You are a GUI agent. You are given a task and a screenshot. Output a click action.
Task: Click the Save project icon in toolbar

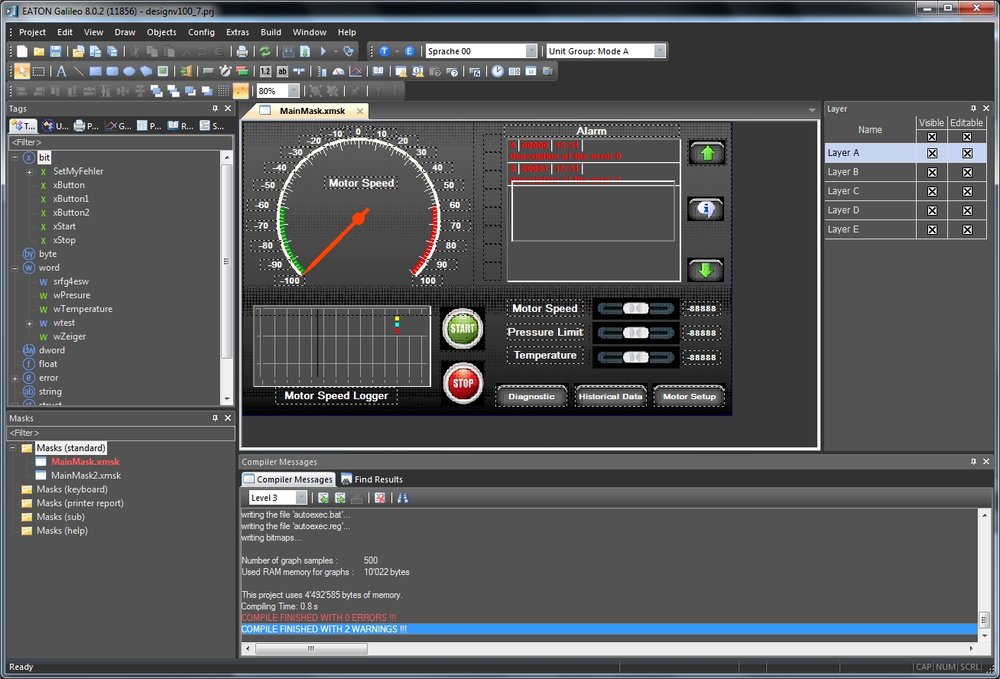point(55,51)
